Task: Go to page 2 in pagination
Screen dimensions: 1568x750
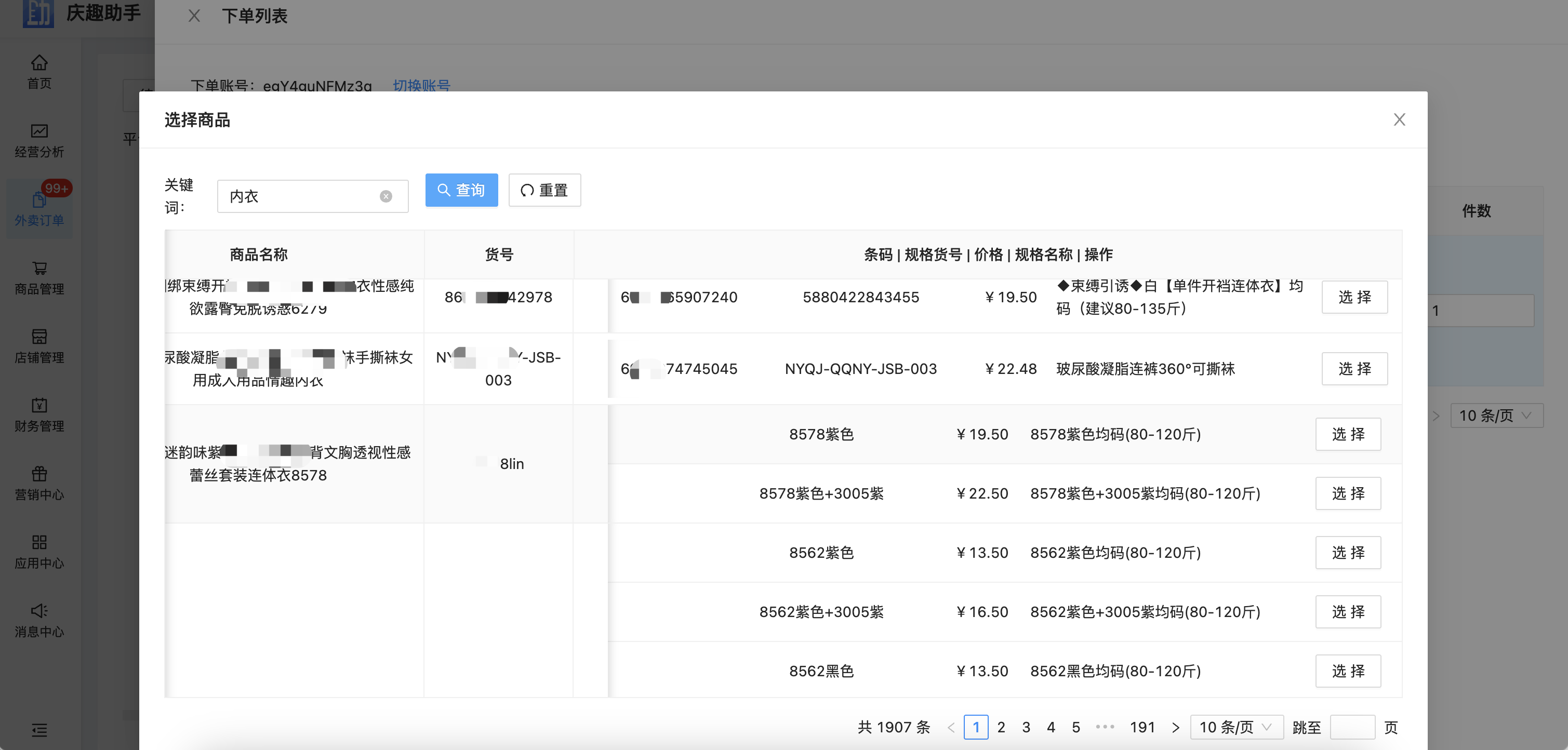Action: (1001, 728)
